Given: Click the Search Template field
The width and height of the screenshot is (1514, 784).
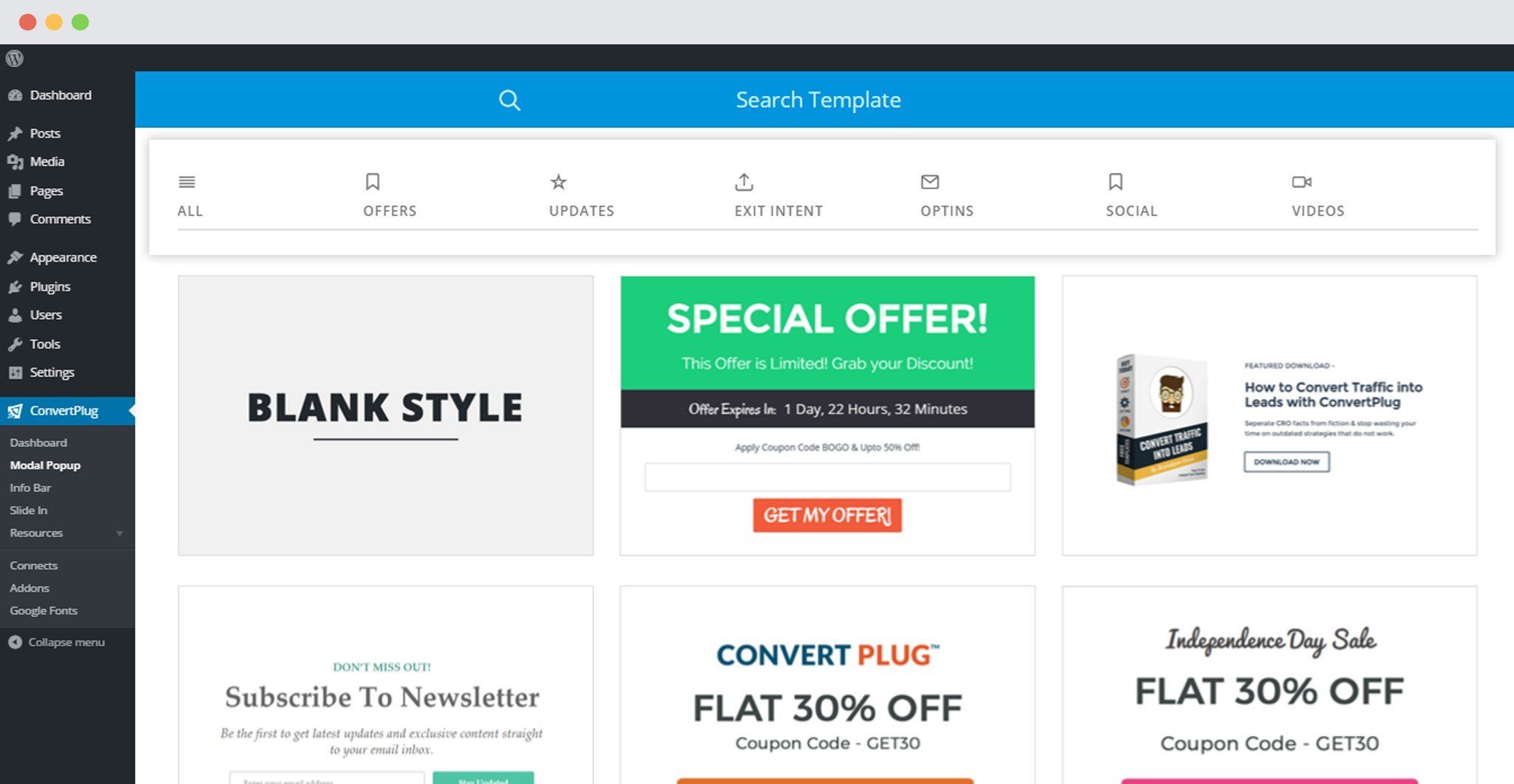Looking at the screenshot, I should click(818, 100).
